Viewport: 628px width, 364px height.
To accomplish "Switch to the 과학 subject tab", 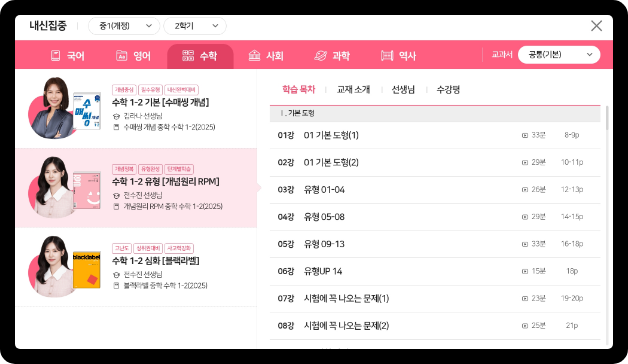I will click(x=332, y=56).
